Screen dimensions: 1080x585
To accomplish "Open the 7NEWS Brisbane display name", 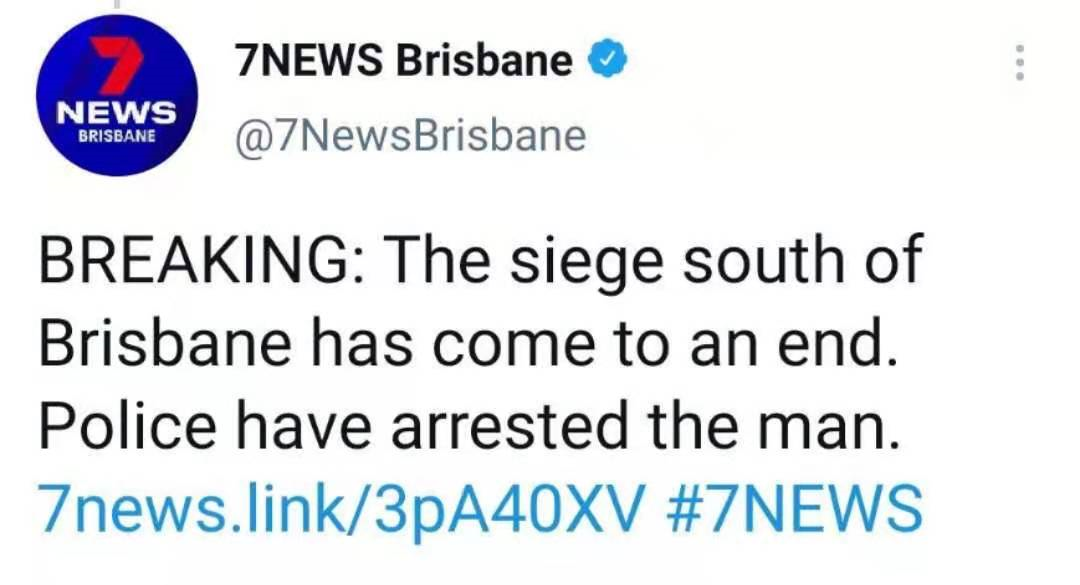I will [x=403, y=62].
